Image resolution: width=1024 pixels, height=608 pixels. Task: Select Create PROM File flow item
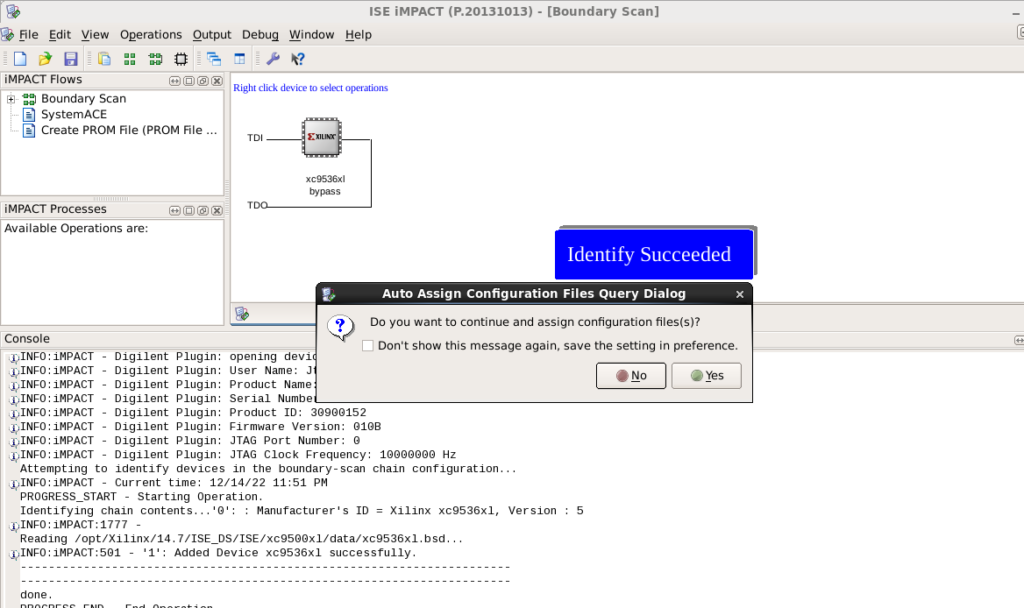(x=128, y=130)
